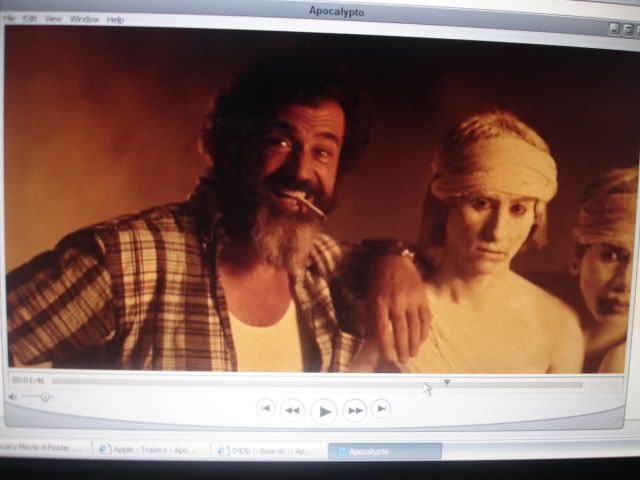This screenshot has width=640, height=480.
Task: Switch to IMDb Boards taskbar window
Action: [268, 451]
